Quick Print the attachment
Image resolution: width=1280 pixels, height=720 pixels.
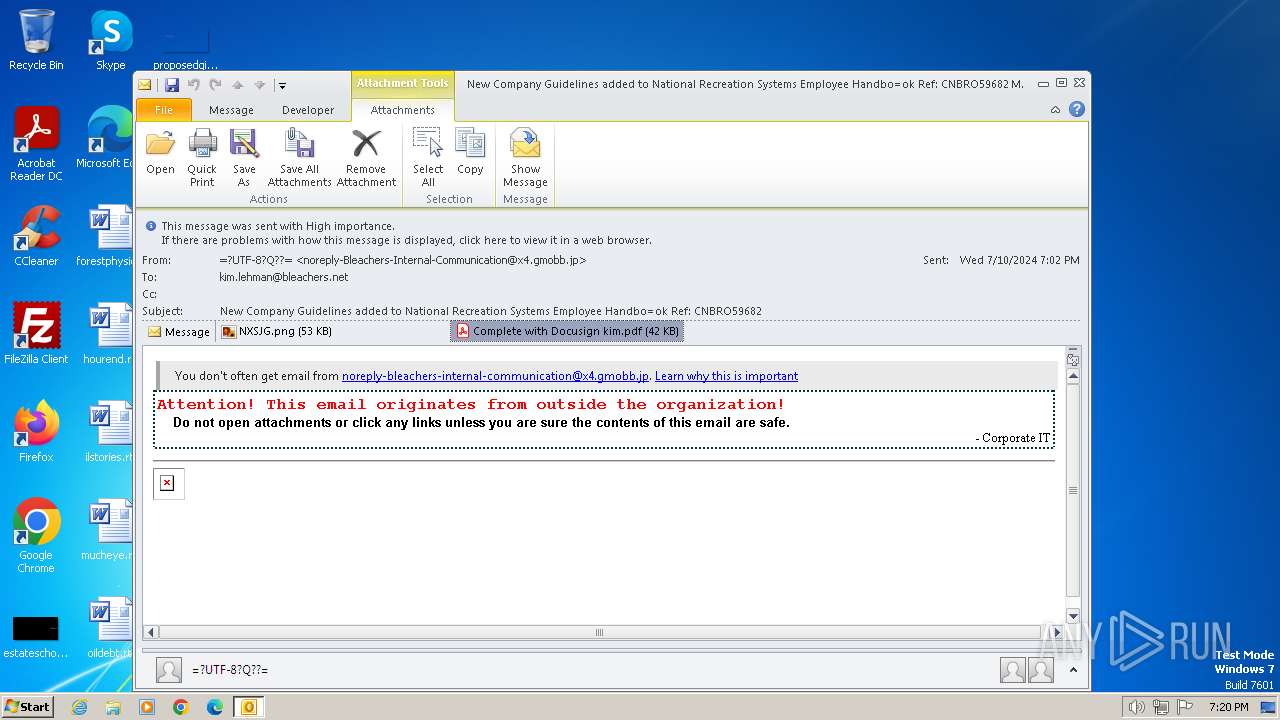pos(202,158)
